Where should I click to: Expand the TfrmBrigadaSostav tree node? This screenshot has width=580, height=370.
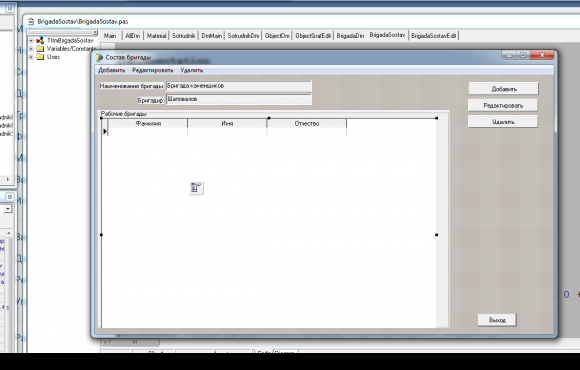31,40
